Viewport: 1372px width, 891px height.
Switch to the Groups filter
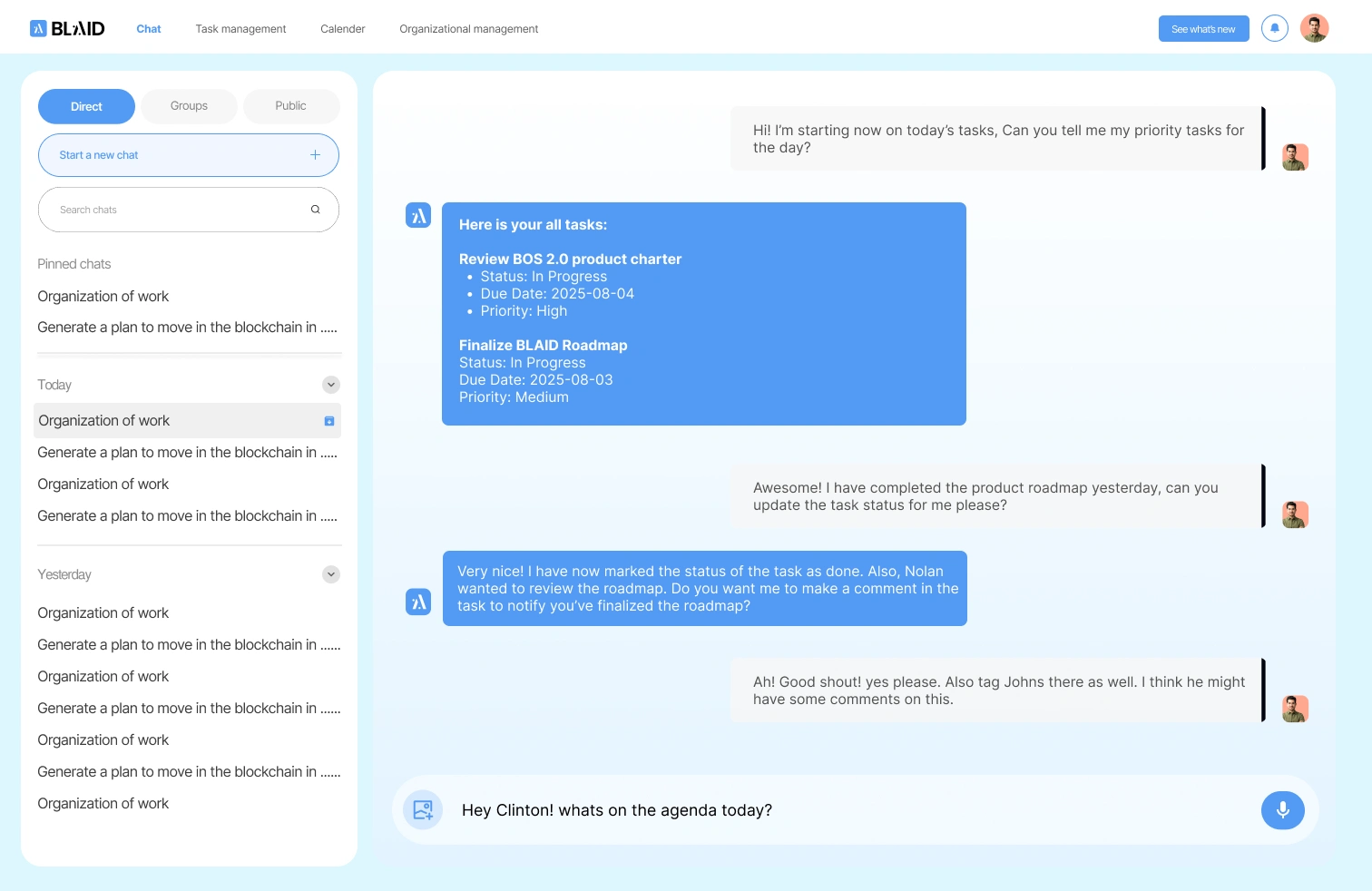pyautogui.click(x=189, y=105)
